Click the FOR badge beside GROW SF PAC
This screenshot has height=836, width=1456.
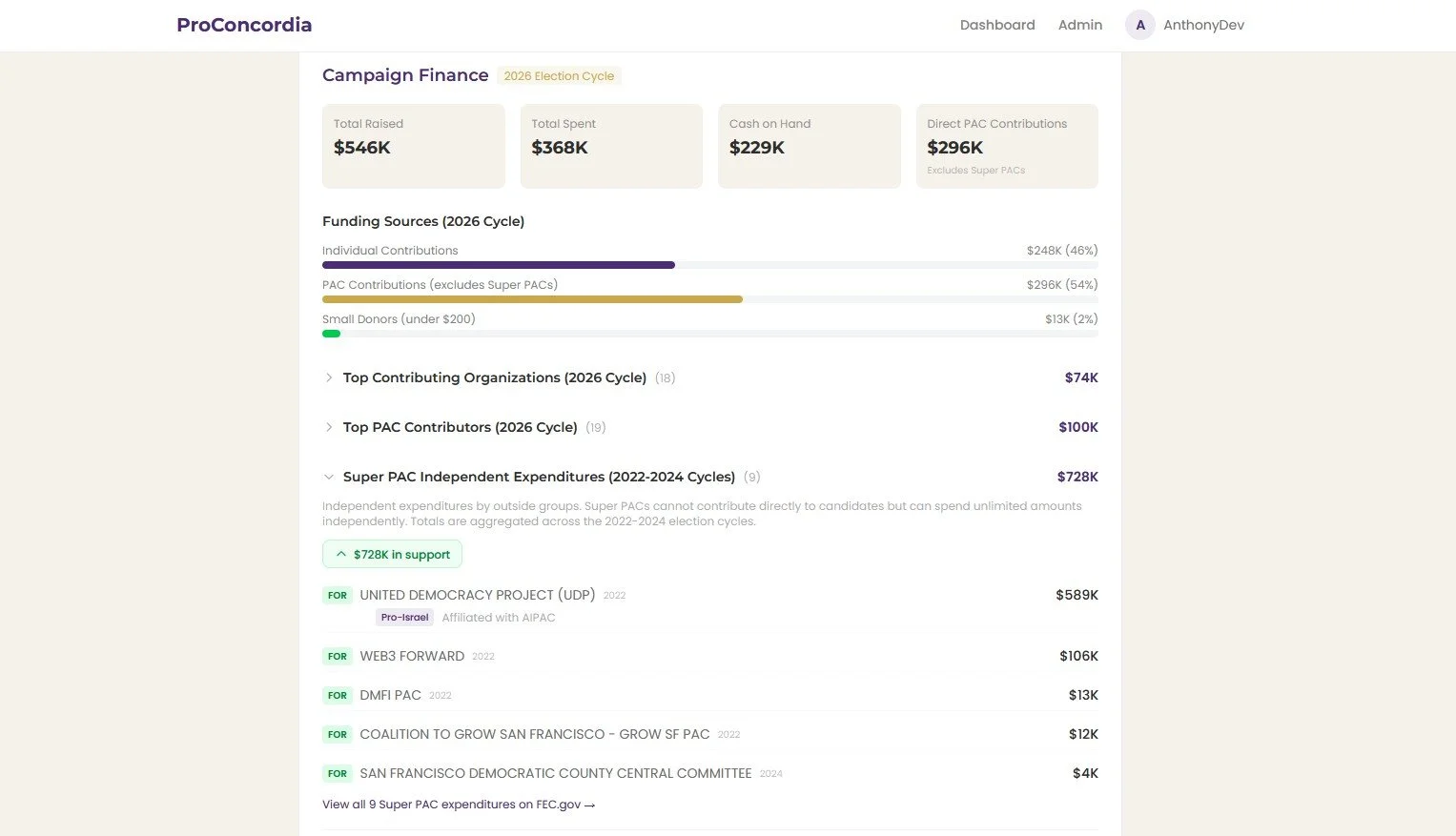point(337,734)
